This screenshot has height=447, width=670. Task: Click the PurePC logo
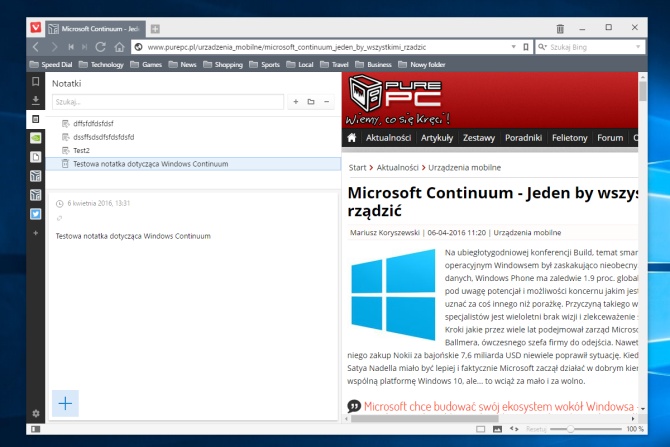(397, 100)
